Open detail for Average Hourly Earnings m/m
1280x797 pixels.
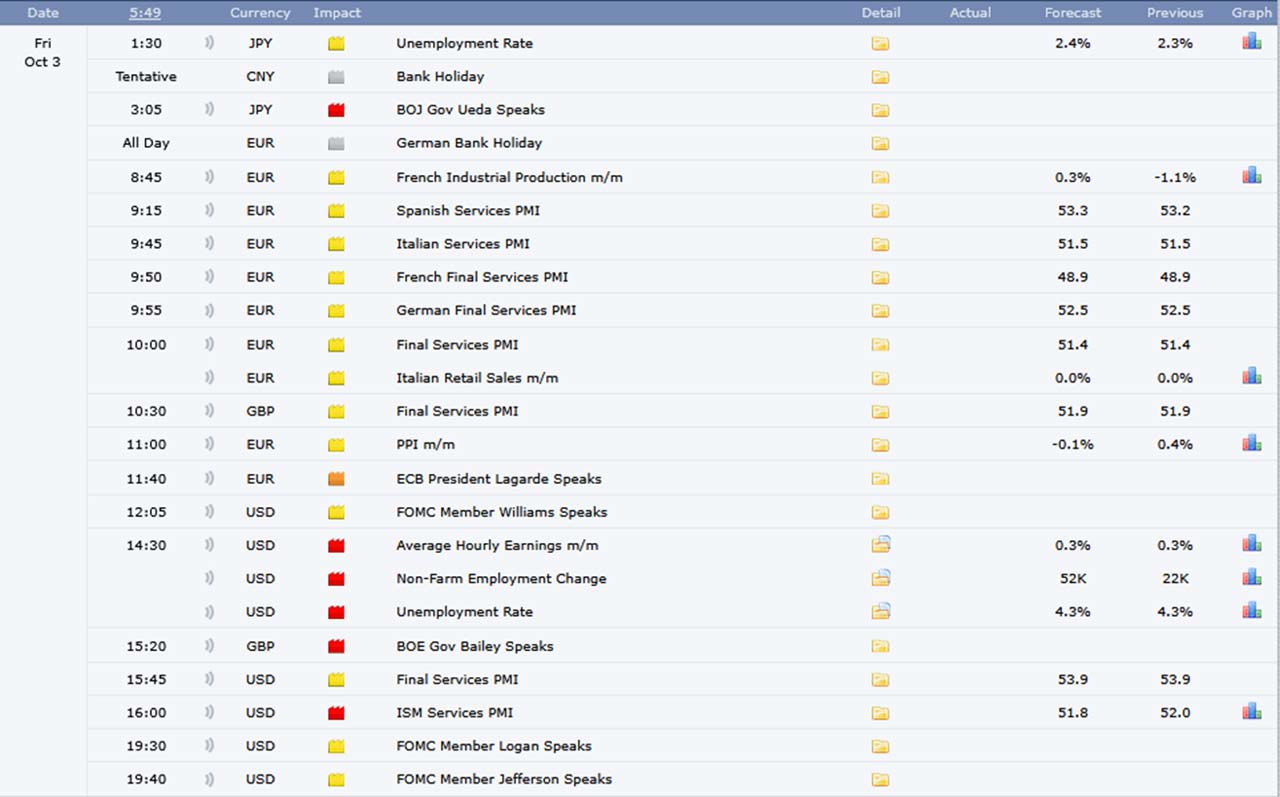coord(880,545)
